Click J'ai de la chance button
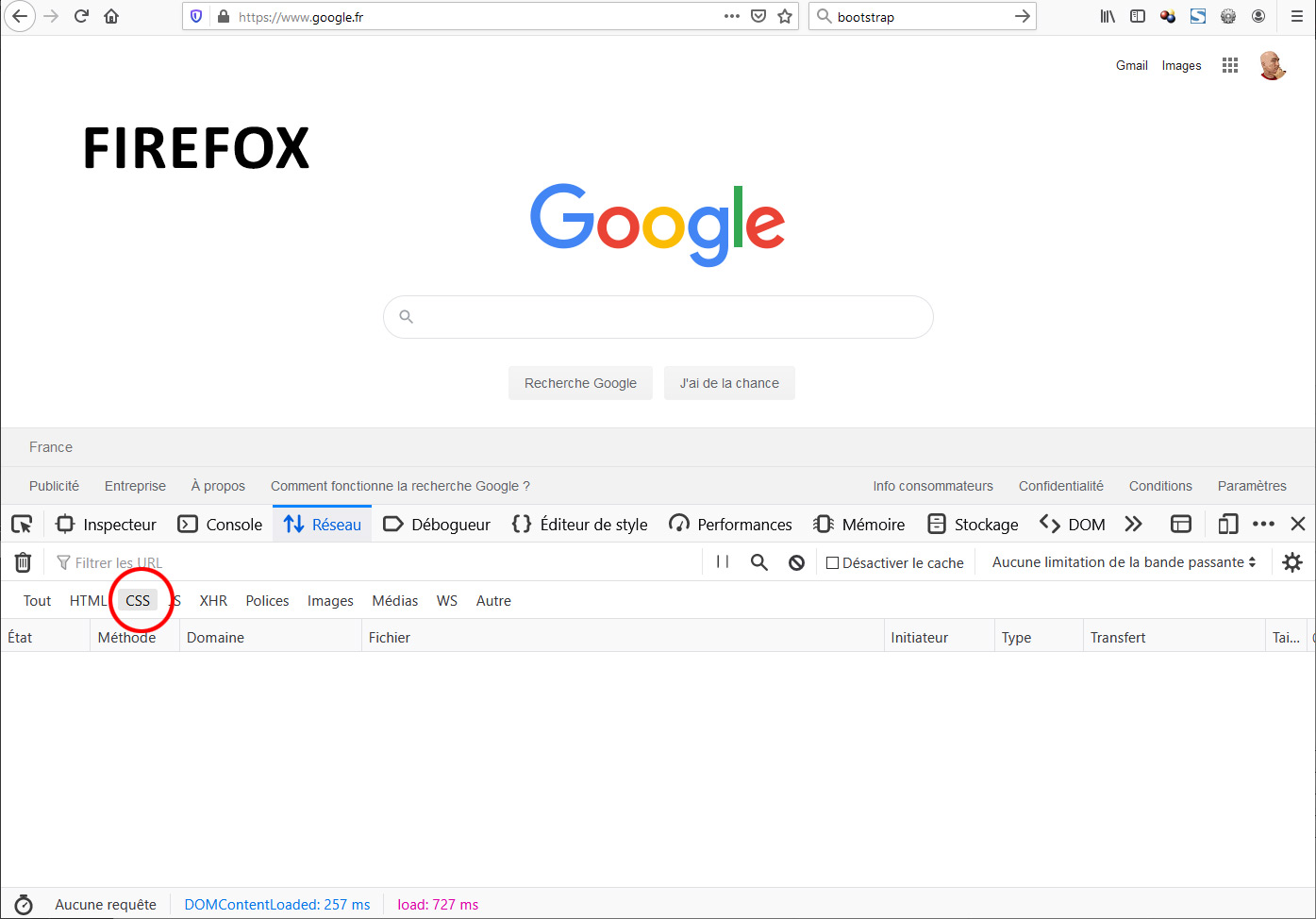This screenshot has height=919, width=1316. tap(729, 383)
